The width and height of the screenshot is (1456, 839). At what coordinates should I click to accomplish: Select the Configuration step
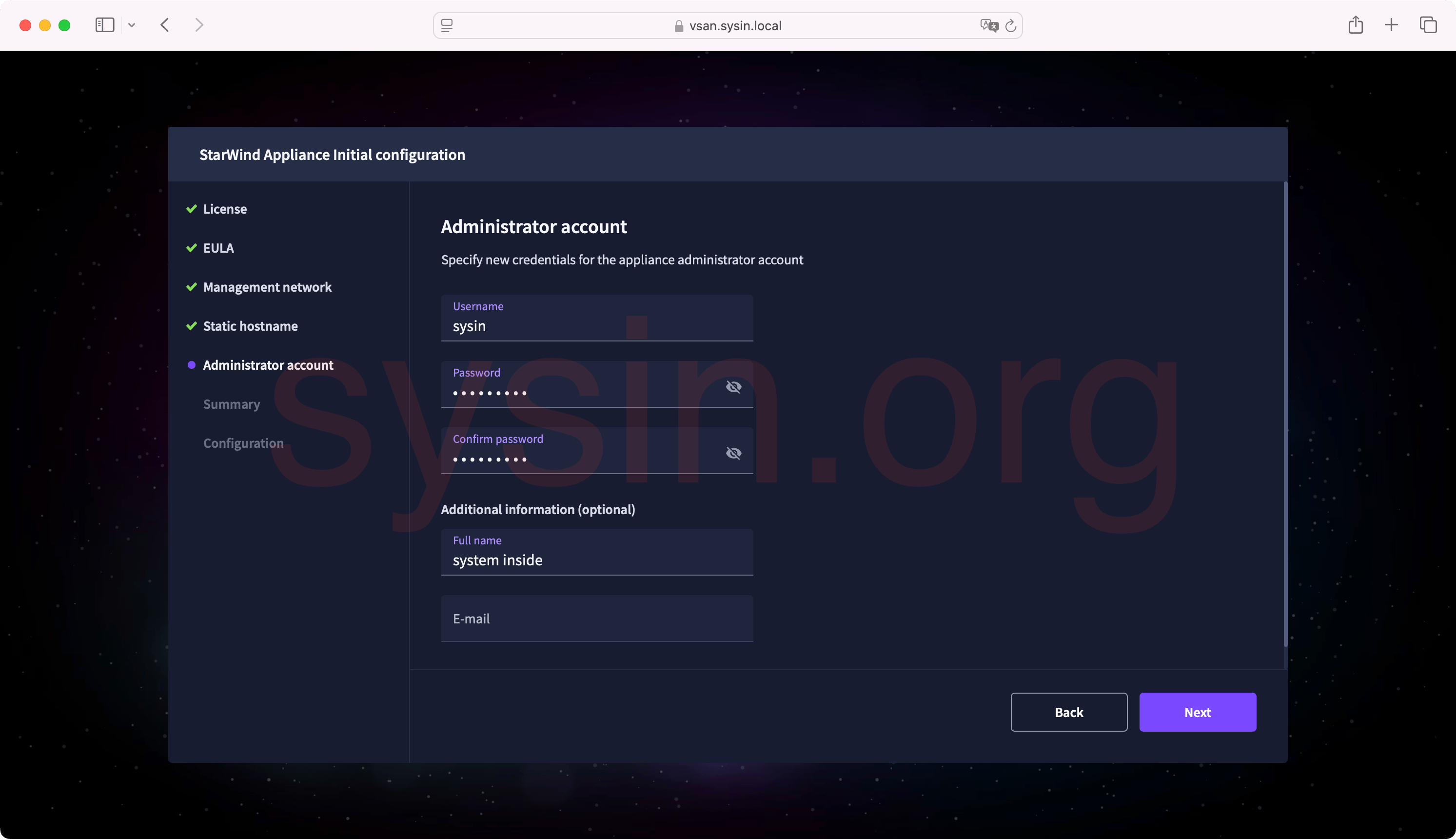[243, 443]
